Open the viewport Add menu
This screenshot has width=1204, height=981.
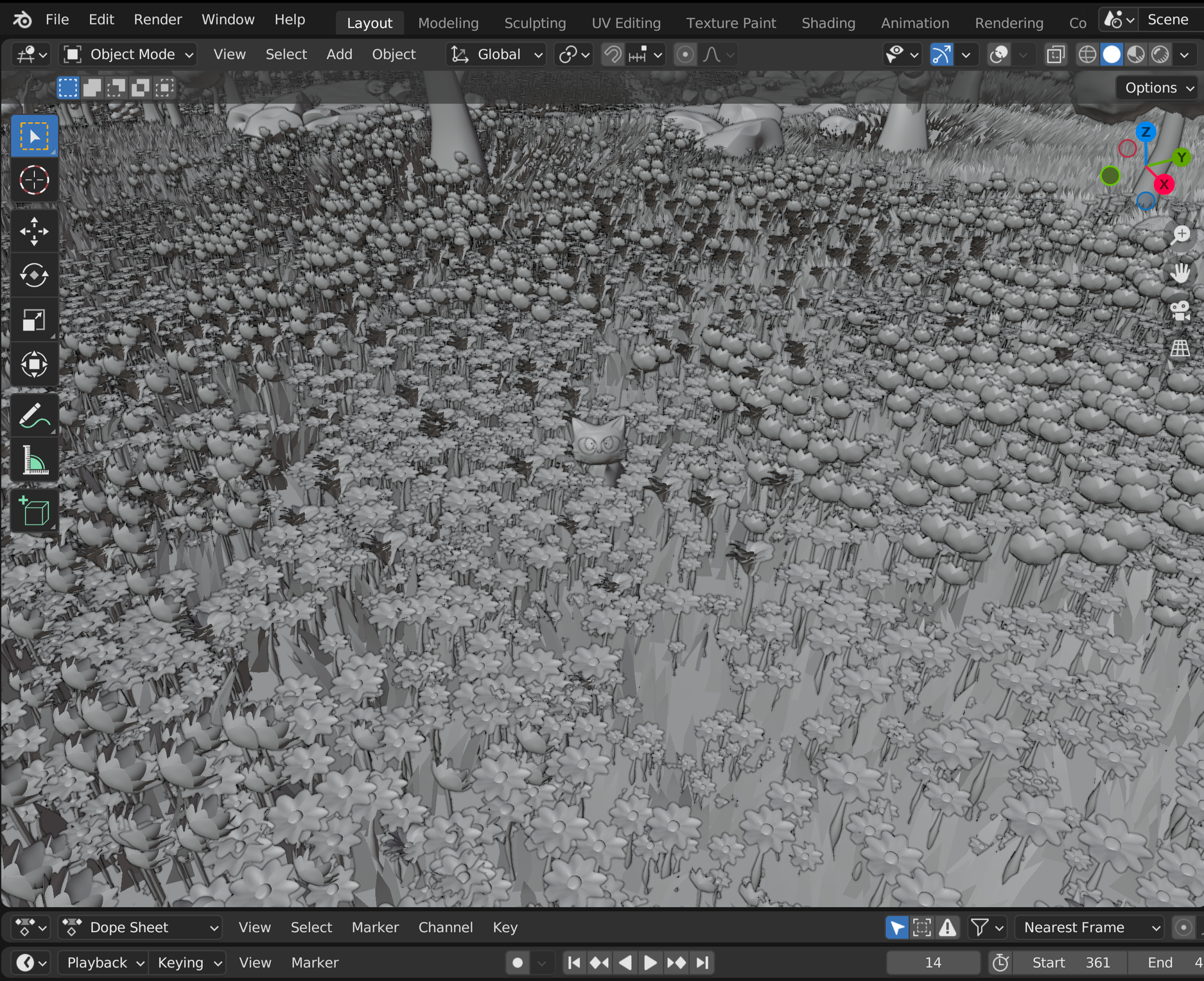[x=339, y=55]
